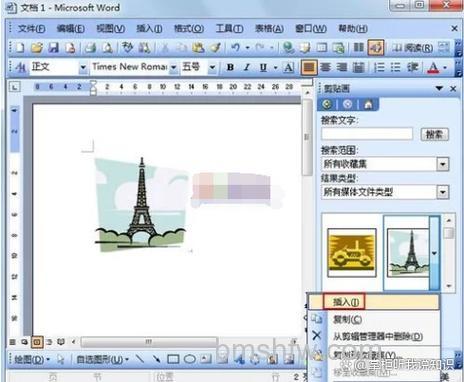This screenshot has height=382, width=464.
Task: Open Eiffel Tower clip dropdown bar
Action: coord(434,253)
